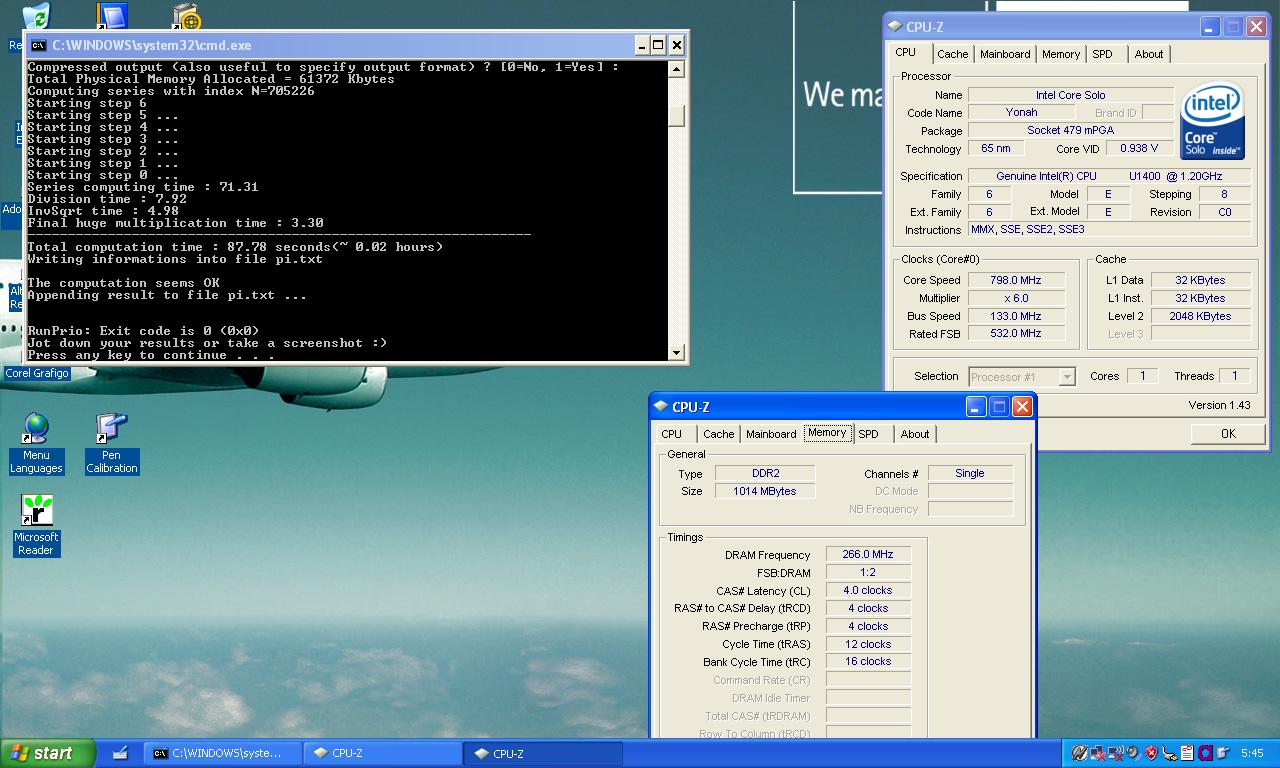Click the DRAM Frequency value 266.0 MHz
1280x768 pixels.
868,554
